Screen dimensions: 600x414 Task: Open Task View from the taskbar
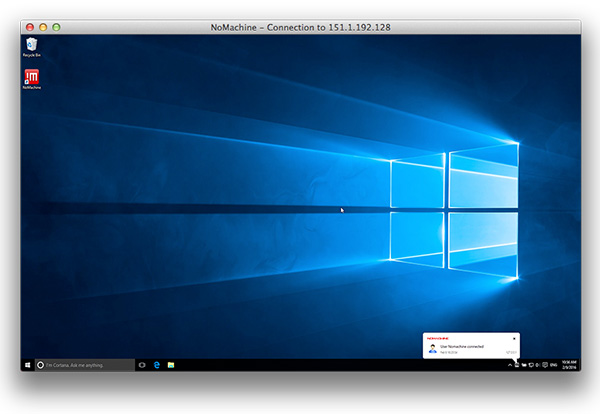(142, 365)
